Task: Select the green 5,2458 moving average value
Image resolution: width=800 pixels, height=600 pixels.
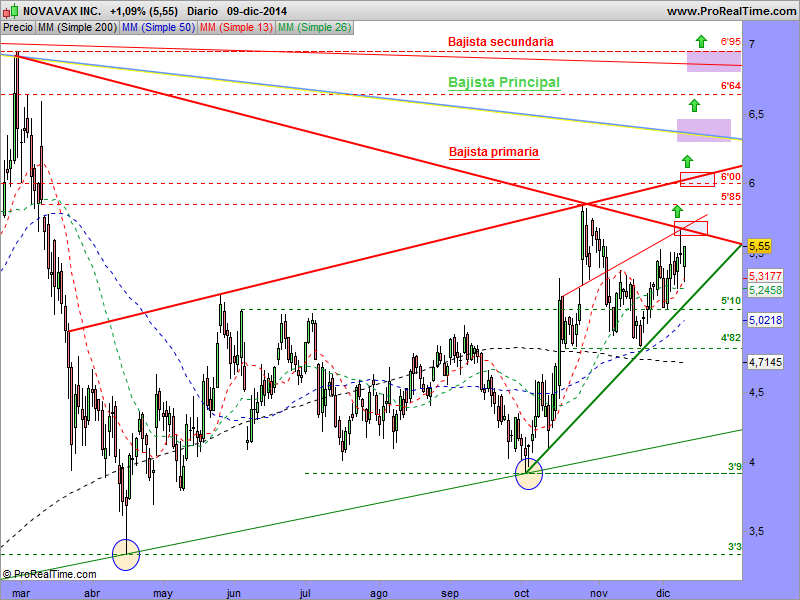Action: (x=765, y=290)
